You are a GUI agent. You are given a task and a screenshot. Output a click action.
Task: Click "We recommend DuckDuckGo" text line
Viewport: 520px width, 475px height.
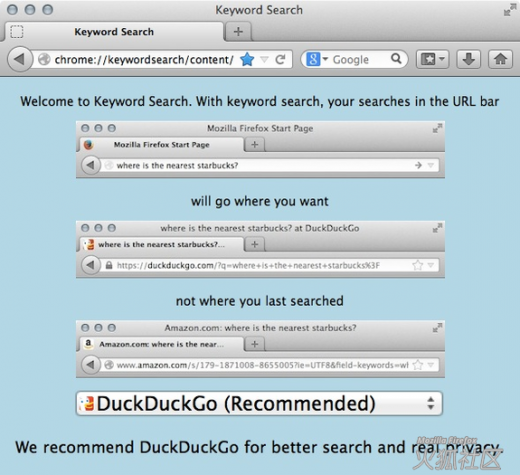coord(258,447)
